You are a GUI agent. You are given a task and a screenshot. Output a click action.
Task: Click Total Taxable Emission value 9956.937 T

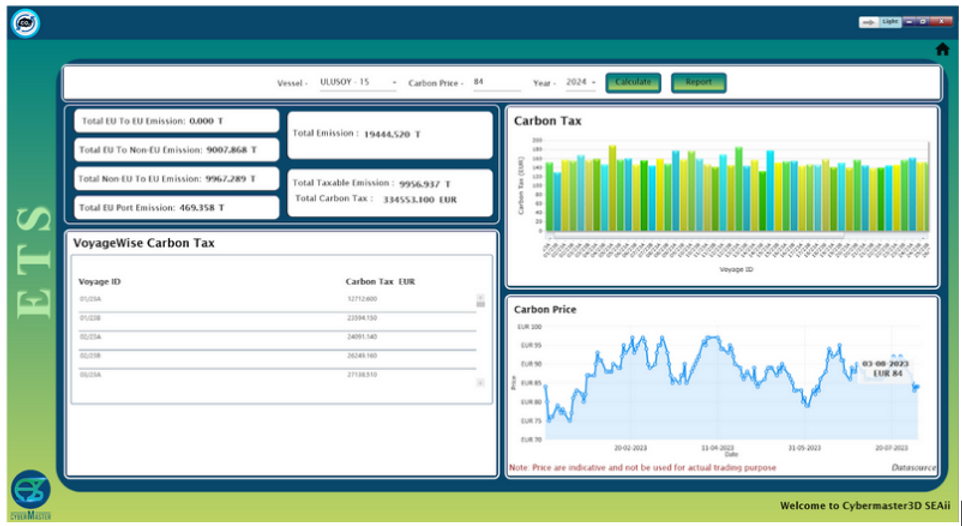[x=425, y=184]
